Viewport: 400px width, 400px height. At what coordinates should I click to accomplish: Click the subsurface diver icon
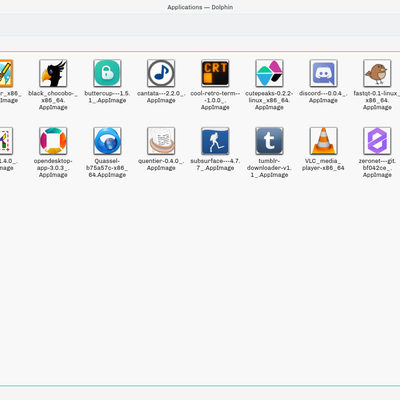tap(215, 141)
